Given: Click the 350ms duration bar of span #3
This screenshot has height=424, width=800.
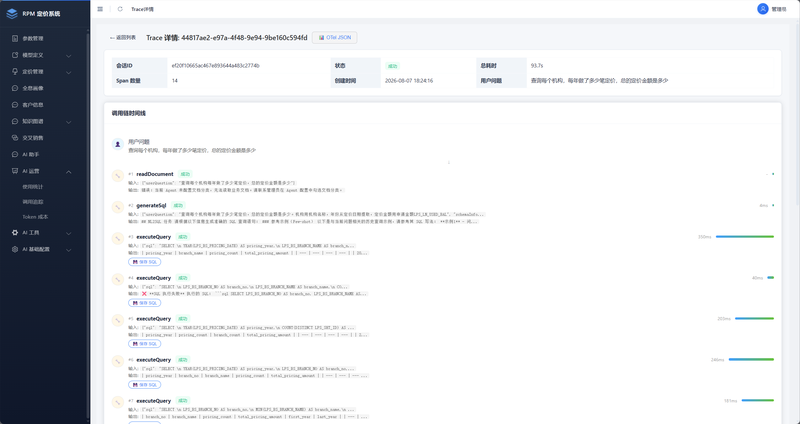Looking at the screenshot, I should 745,237.
